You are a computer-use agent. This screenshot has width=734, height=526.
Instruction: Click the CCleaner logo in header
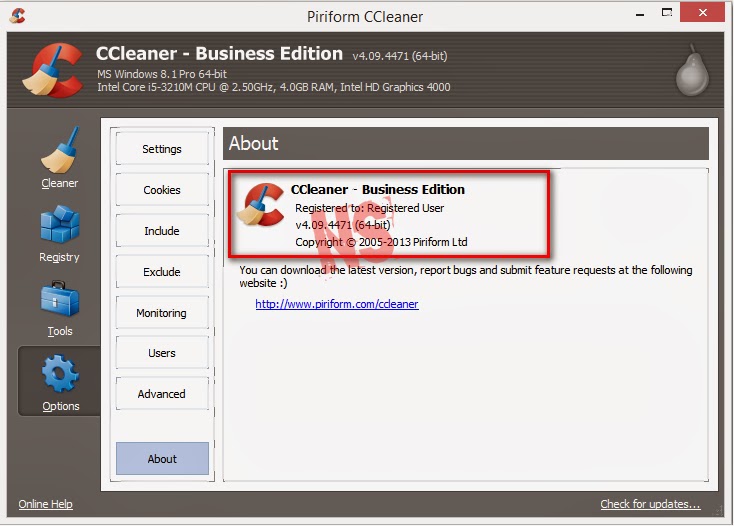point(53,70)
